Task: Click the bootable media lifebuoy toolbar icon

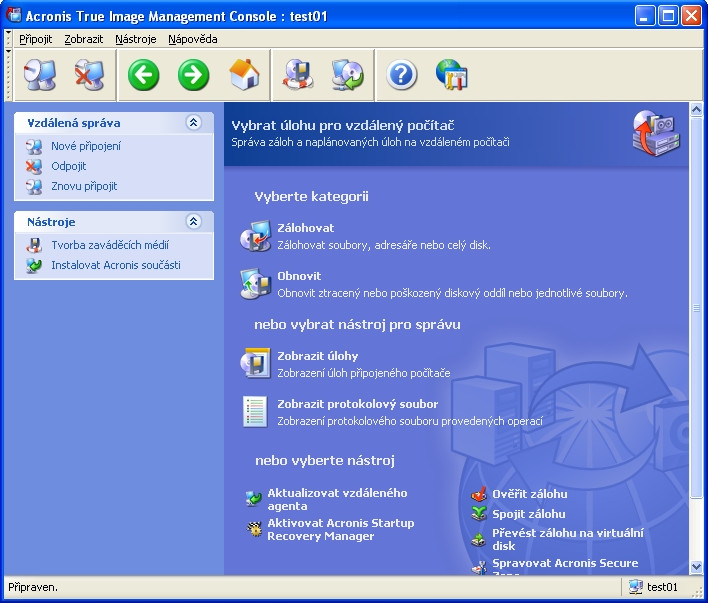Action: (x=298, y=75)
